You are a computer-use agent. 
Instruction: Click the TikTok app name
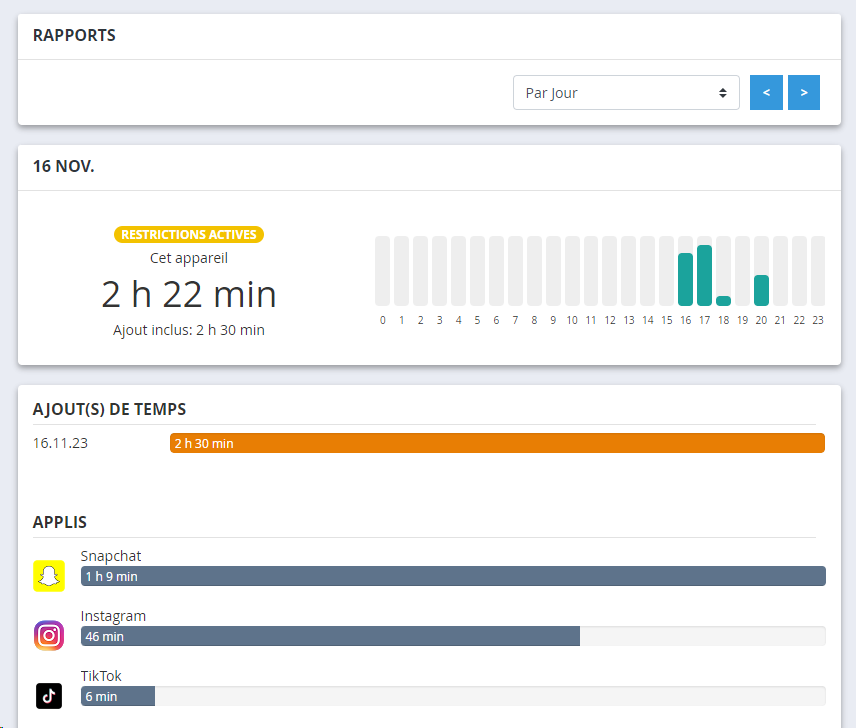point(101,676)
